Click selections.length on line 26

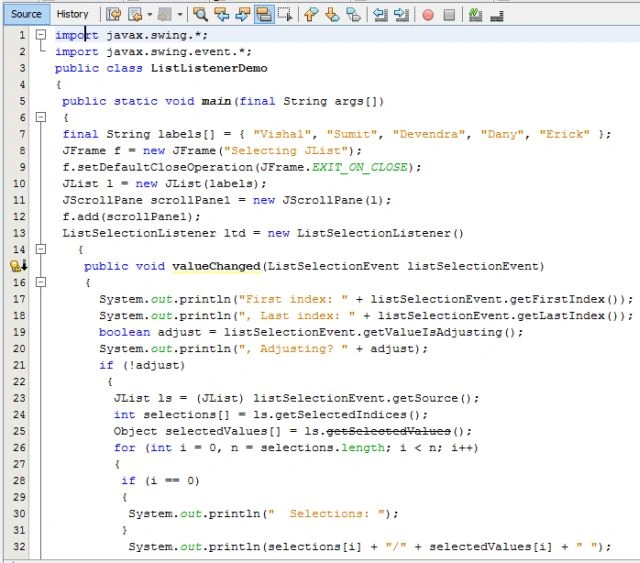[322, 448]
